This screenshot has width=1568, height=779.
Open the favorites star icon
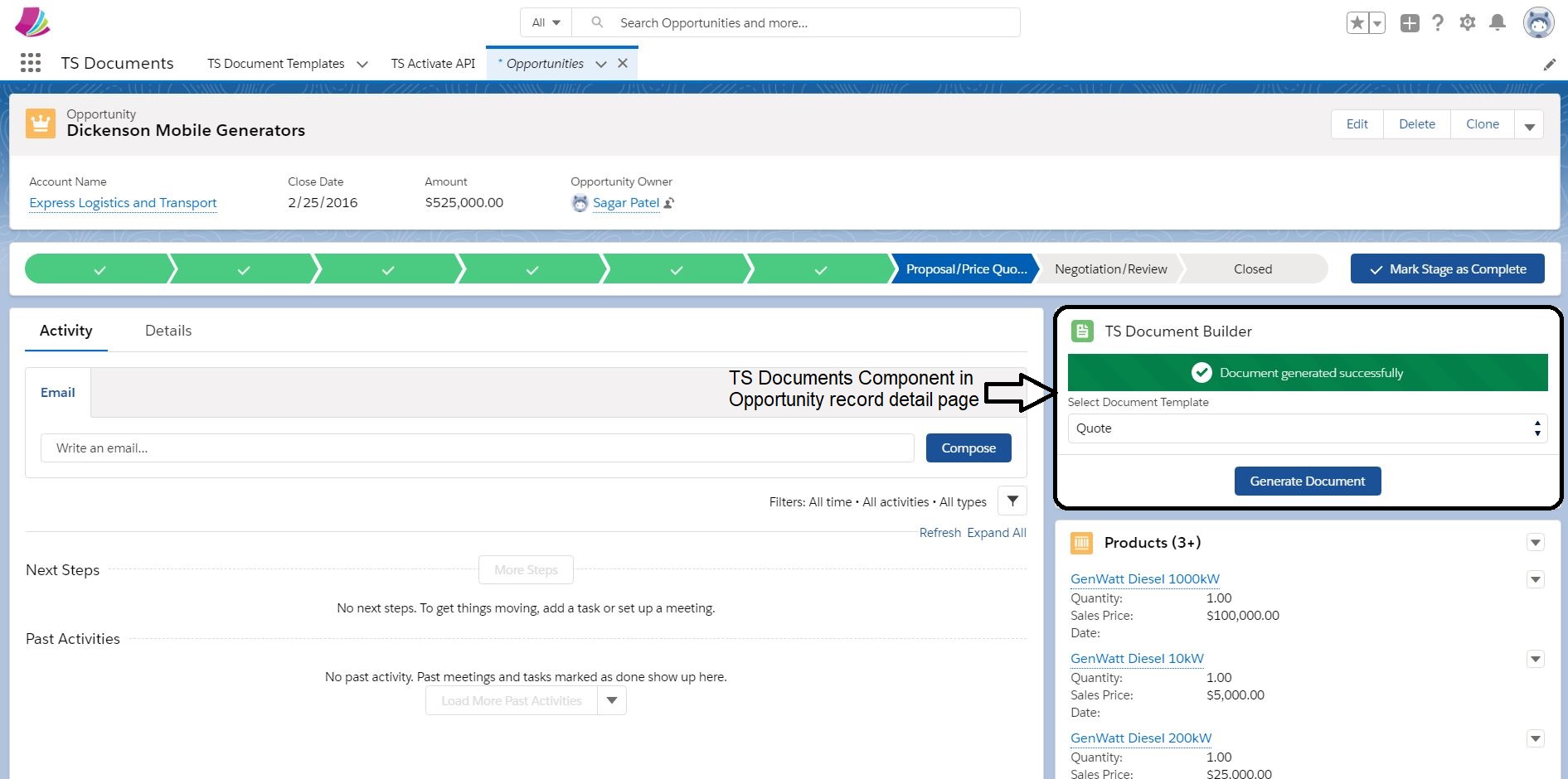point(1357,22)
